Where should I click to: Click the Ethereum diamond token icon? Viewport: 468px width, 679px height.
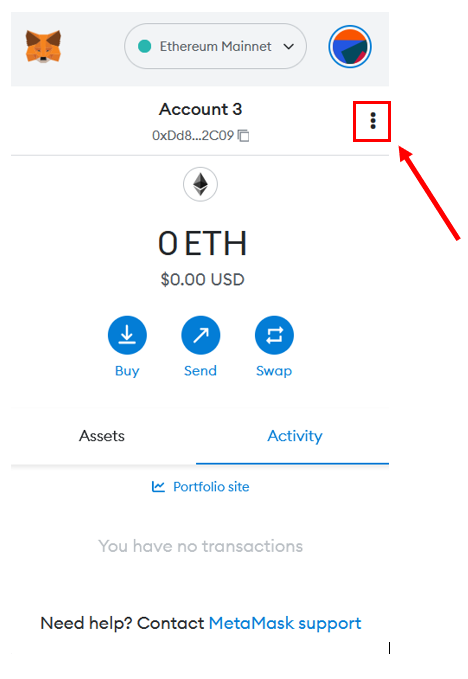click(200, 184)
